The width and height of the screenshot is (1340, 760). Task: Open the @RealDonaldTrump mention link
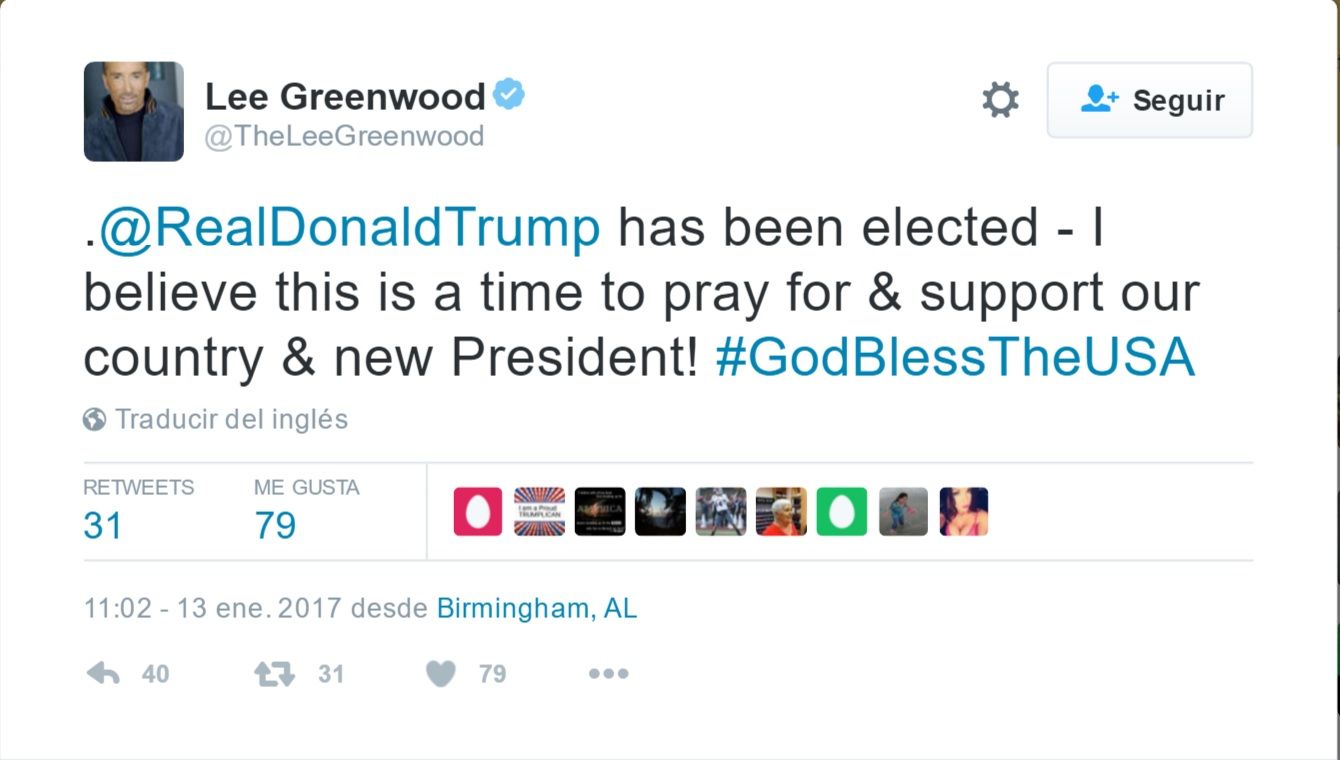click(350, 229)
